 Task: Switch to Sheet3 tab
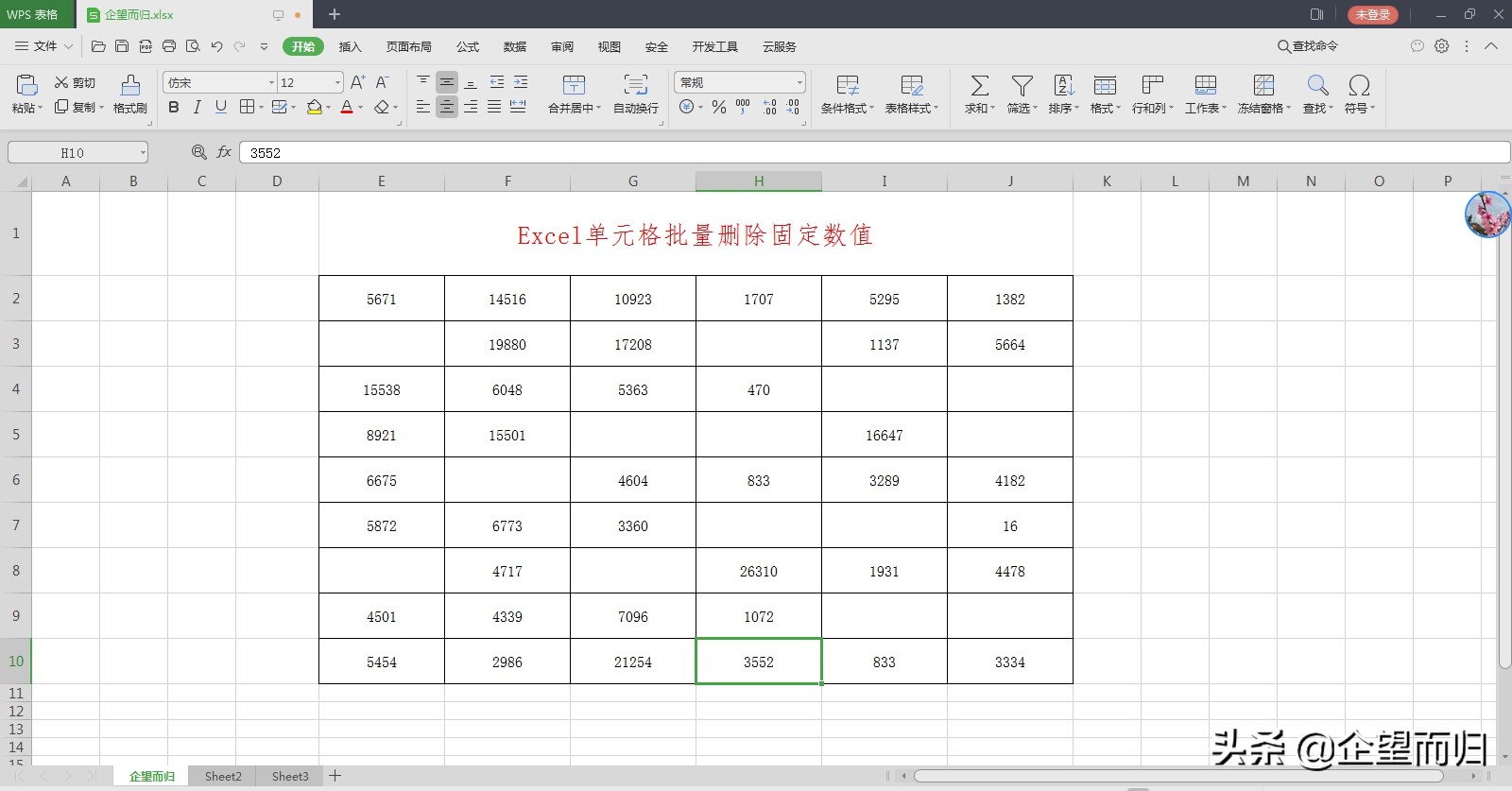tap(290, 776)
